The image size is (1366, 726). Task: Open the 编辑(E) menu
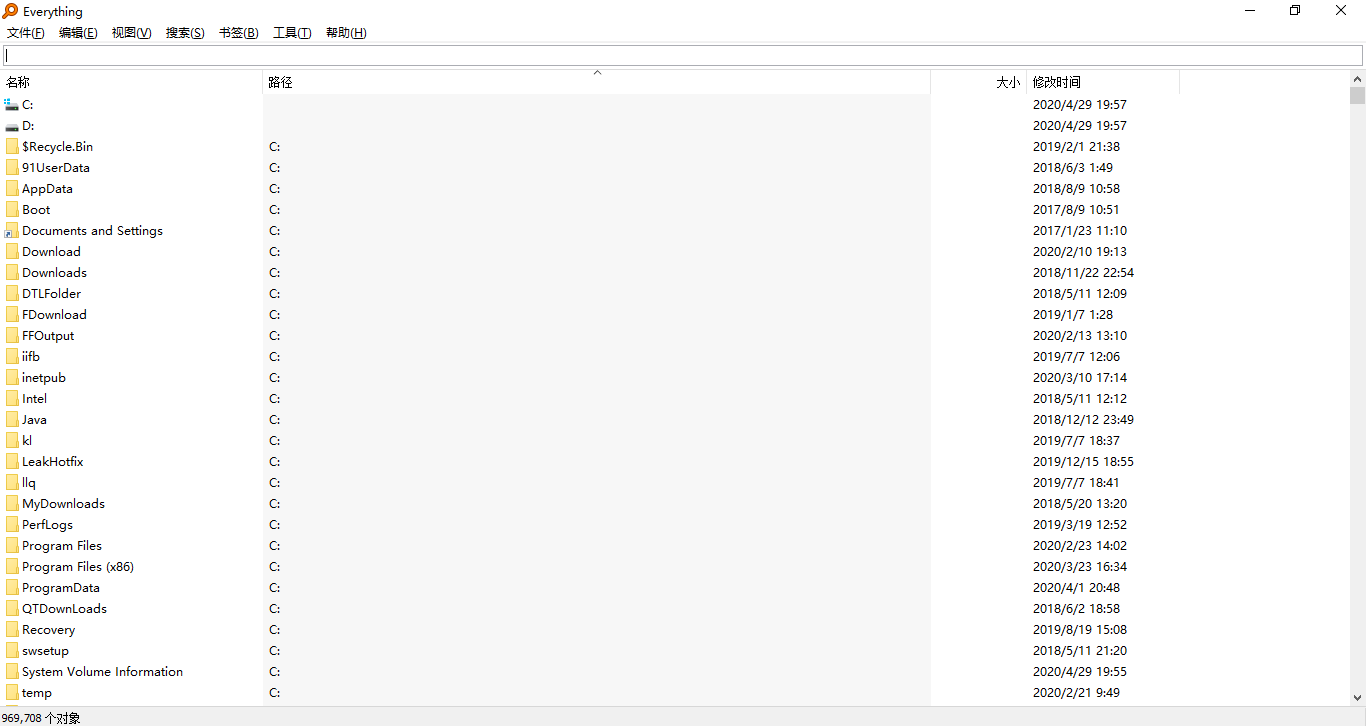coord(78,33)
